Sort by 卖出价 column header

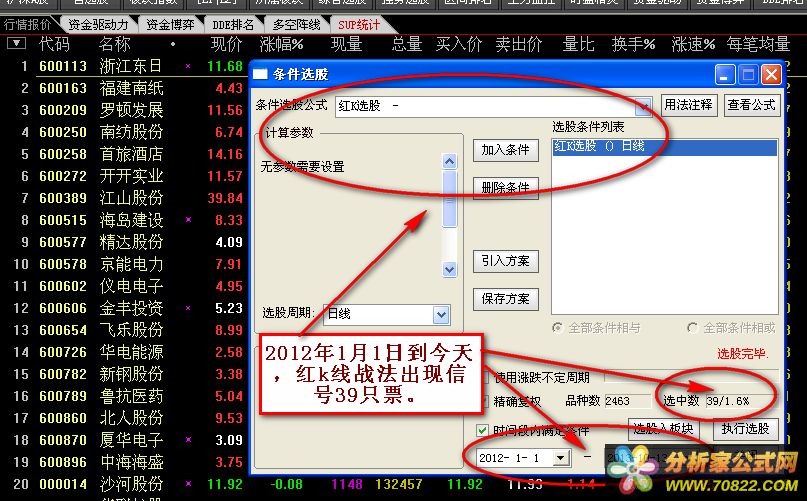coord(519,44)
